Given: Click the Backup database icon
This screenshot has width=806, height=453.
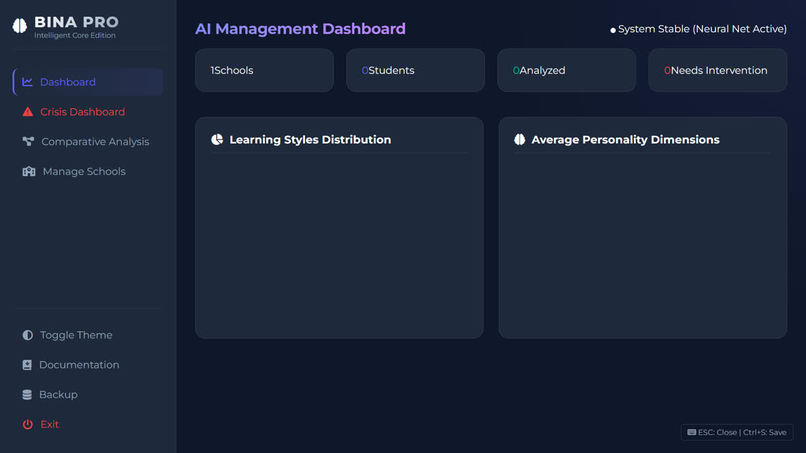Looking at the screenshot, I should (27, 394).
